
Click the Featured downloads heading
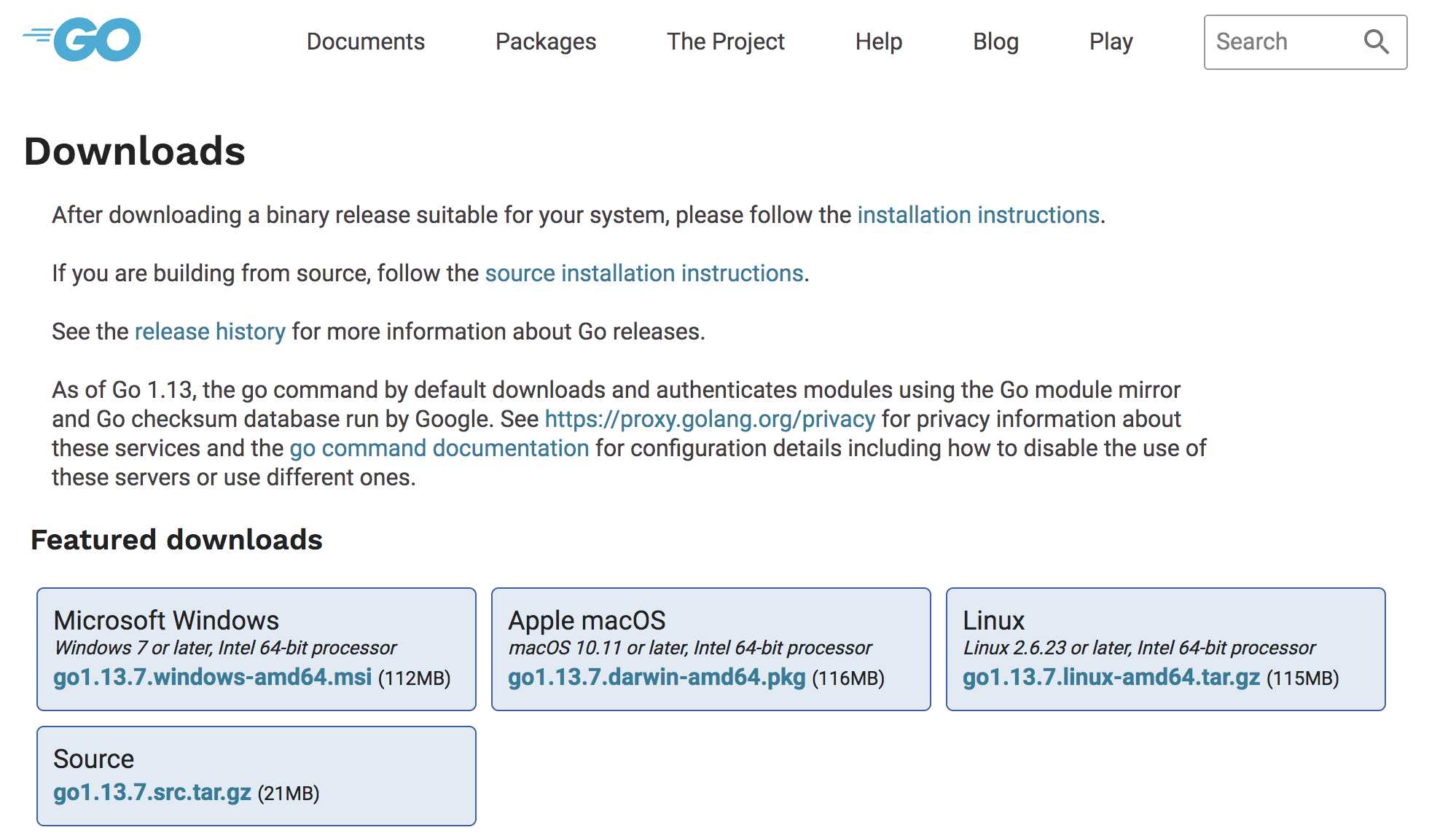click(x=176, y=540)
